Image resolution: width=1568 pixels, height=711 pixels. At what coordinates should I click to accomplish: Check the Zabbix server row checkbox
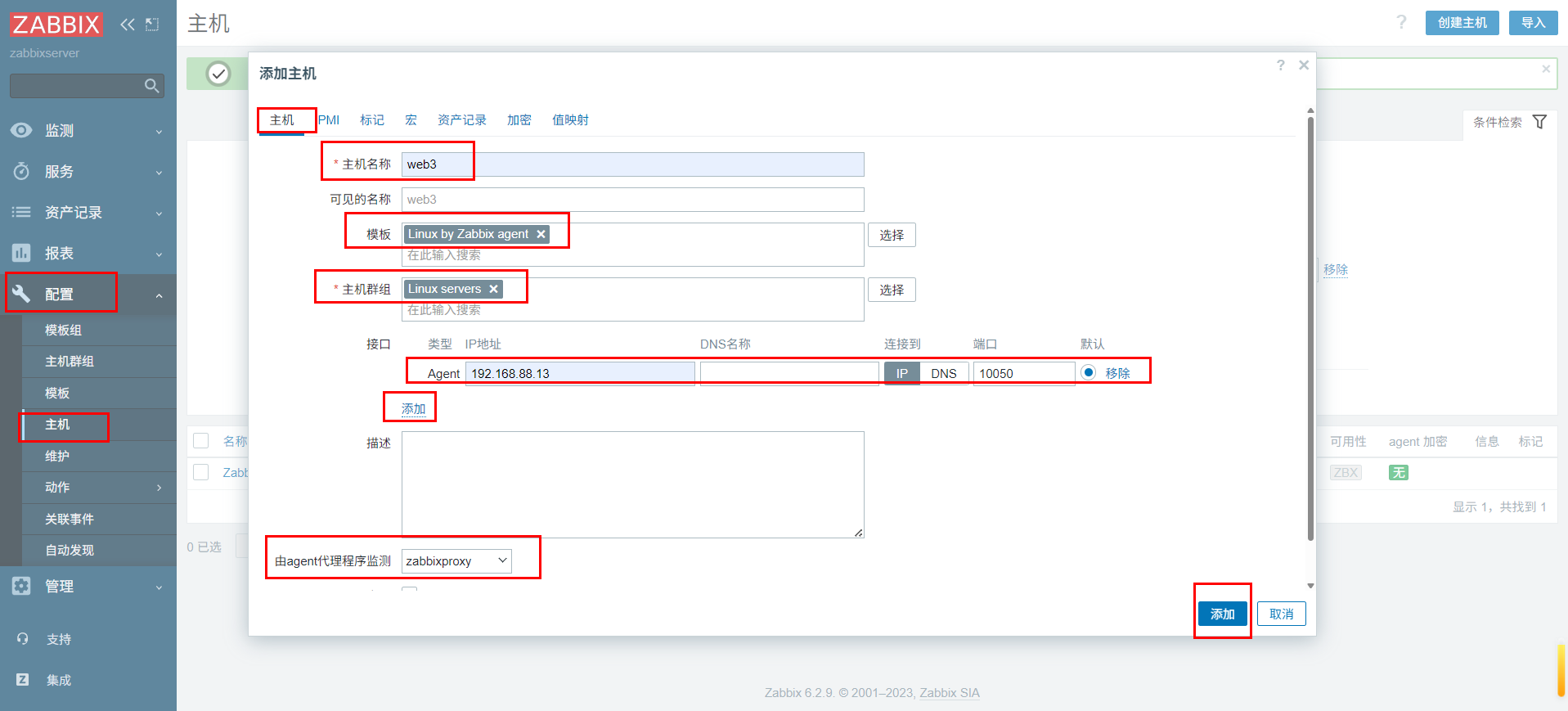(x=201, y=472)
